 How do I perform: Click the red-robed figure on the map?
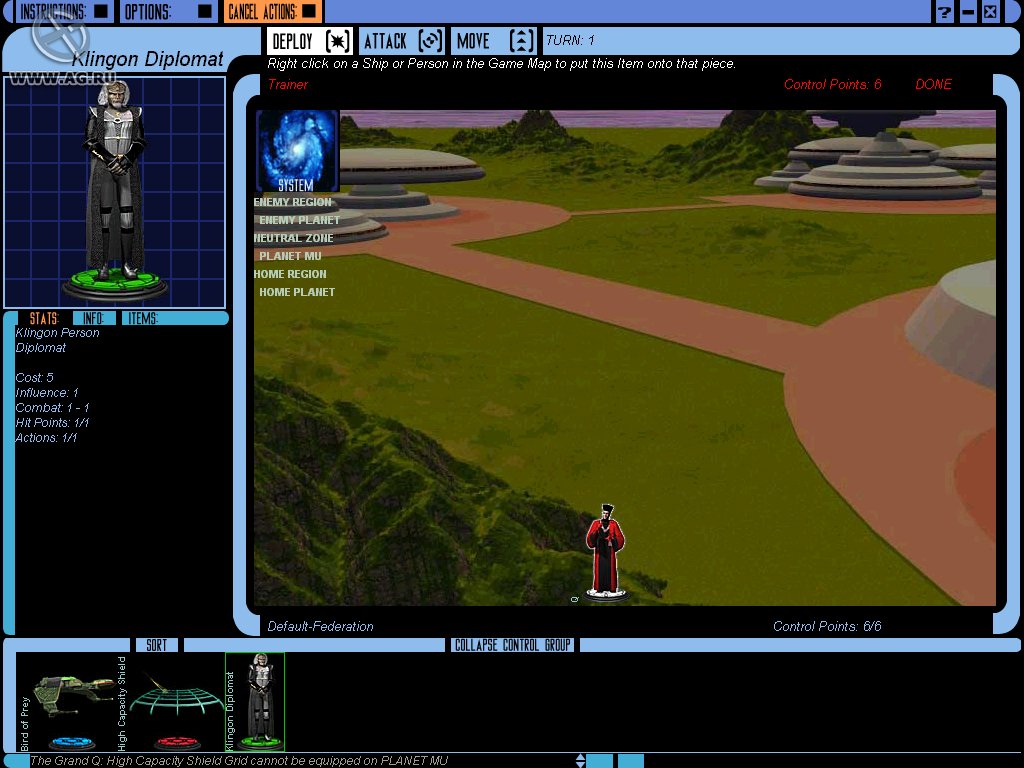605,552
